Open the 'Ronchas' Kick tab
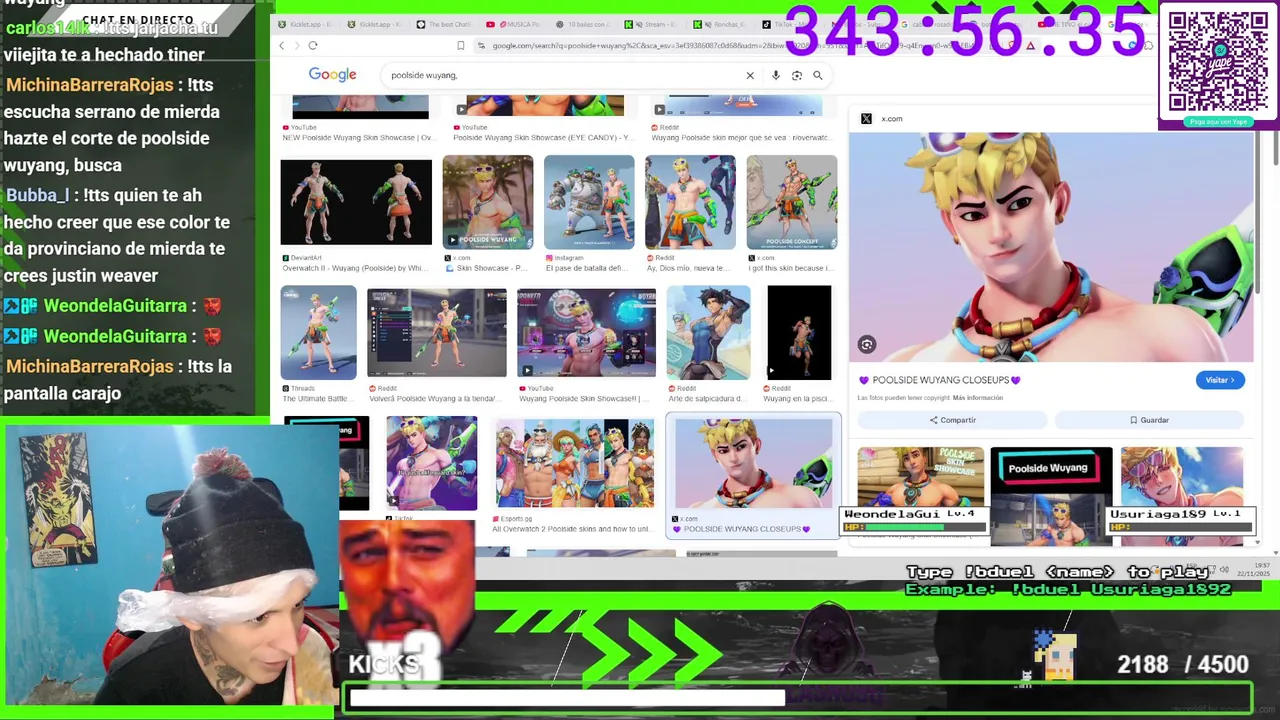This screenshot has height=720, width=1280. 721,24
